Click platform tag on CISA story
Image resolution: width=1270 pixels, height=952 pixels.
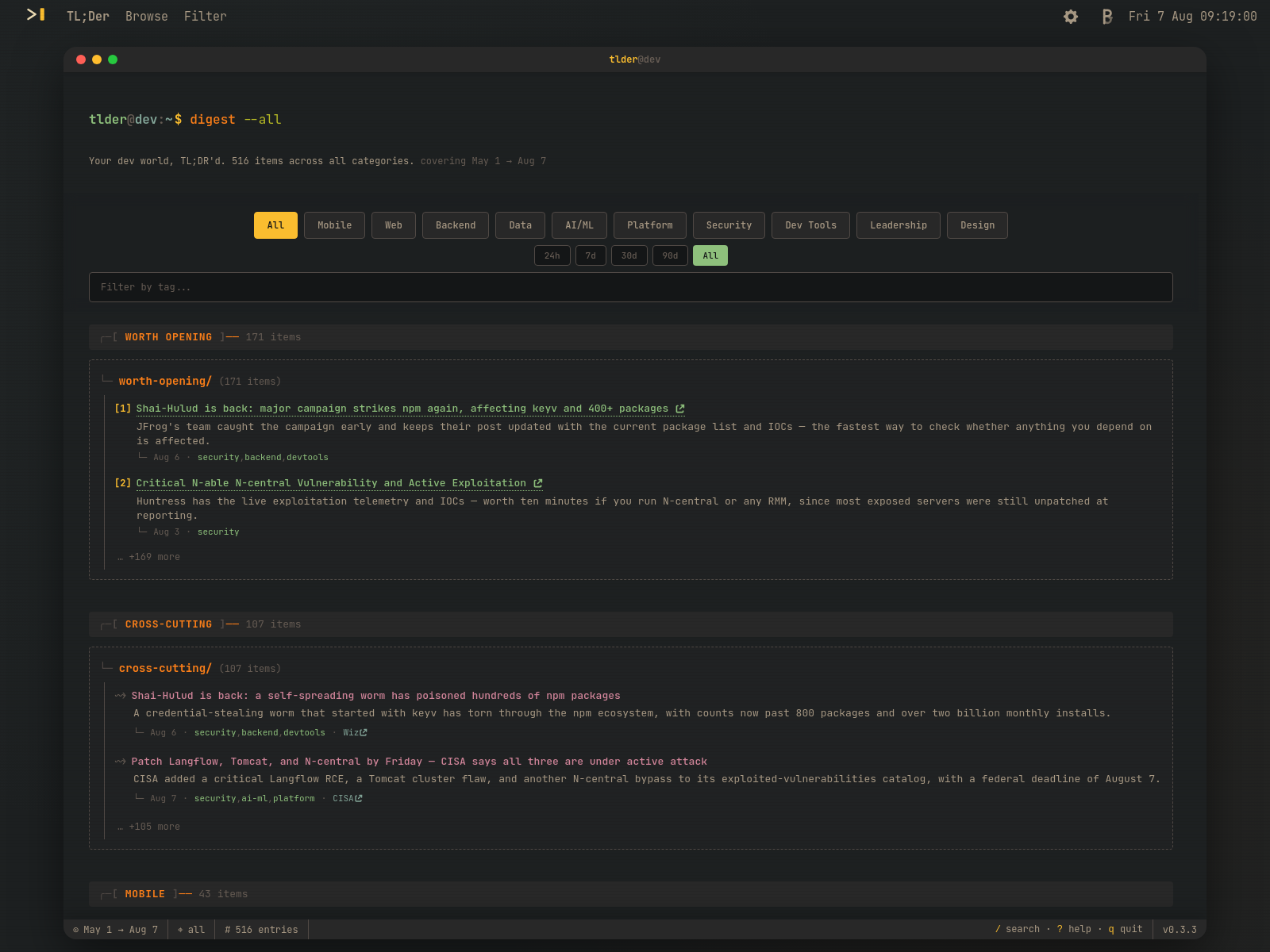pos(294,799)
